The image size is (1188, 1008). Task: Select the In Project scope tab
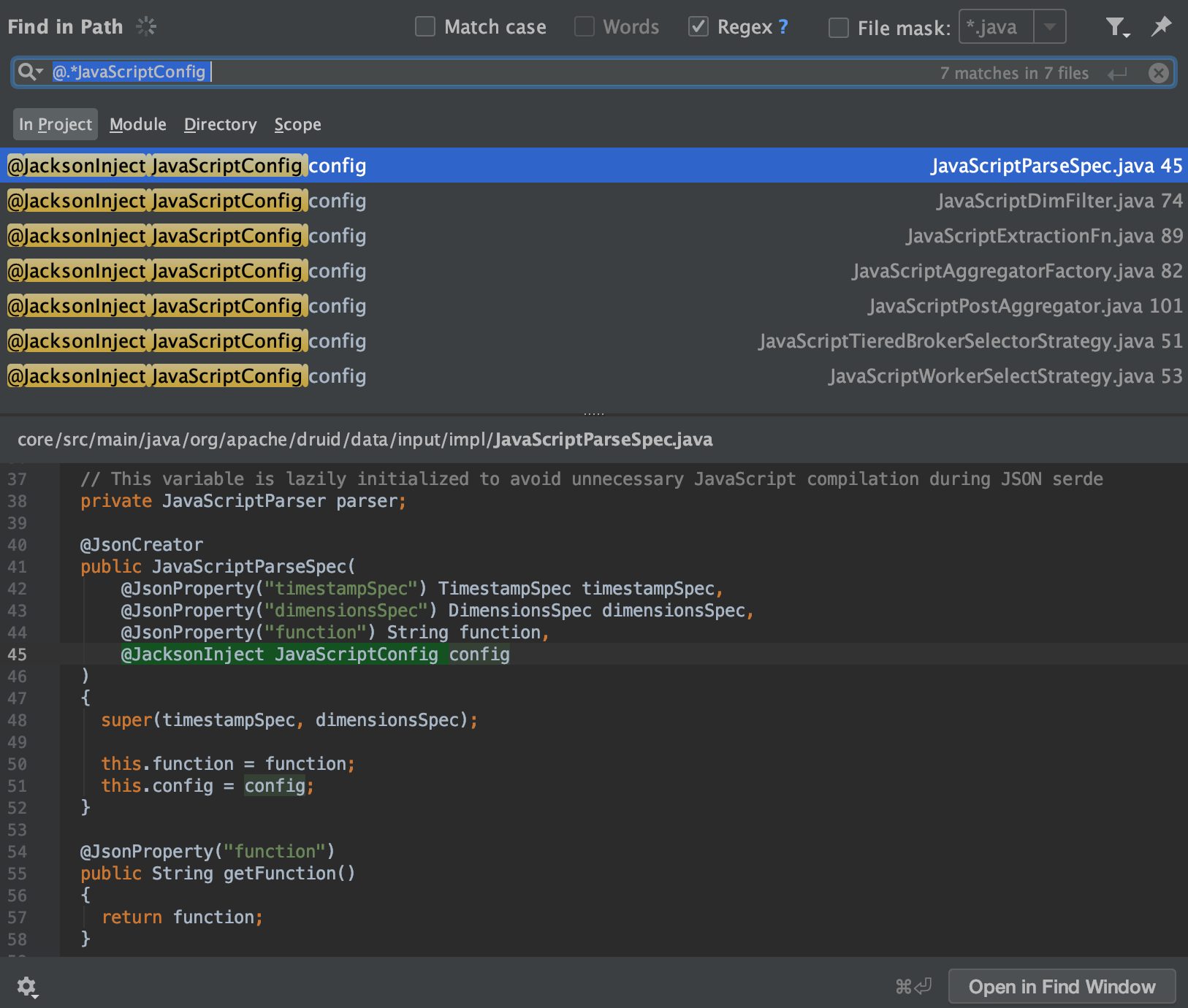tap(56, 124)
